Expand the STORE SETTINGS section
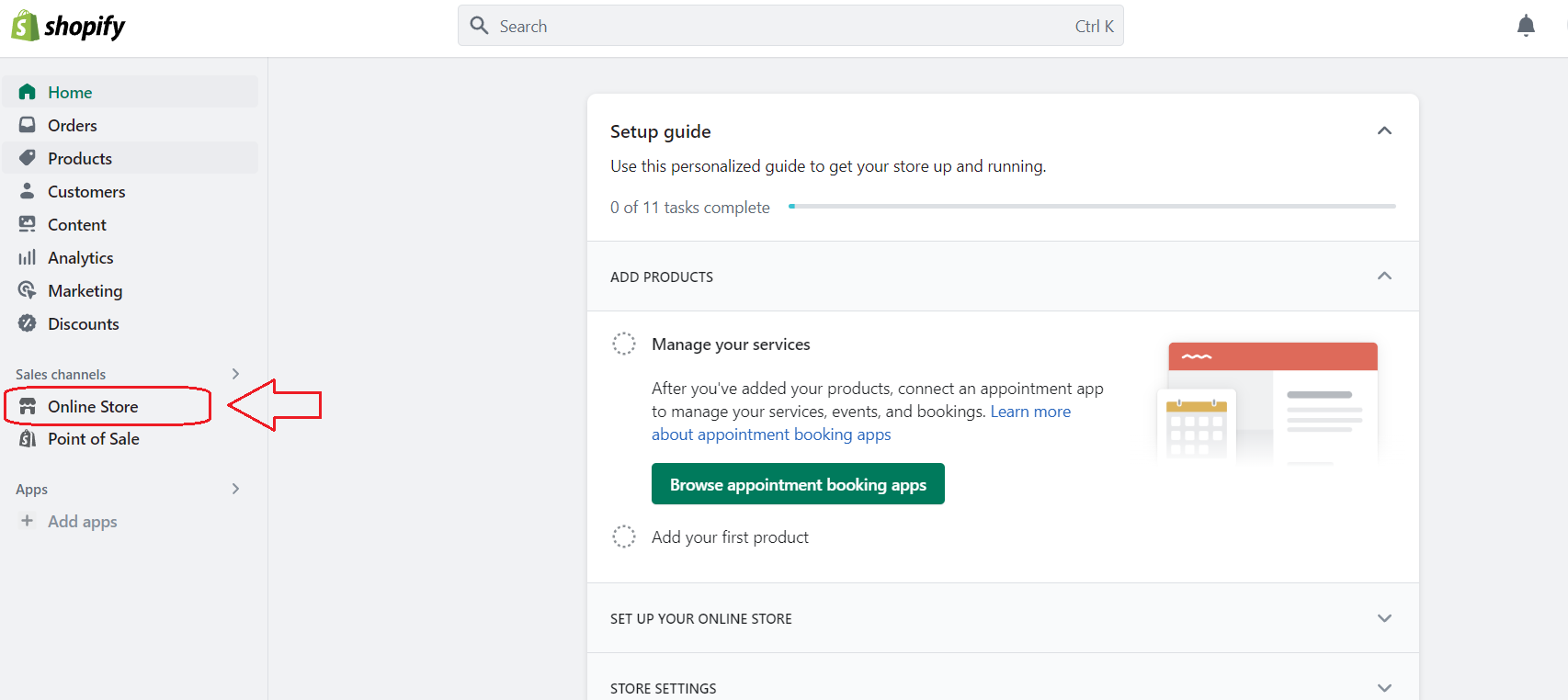1568x700 pixels. pos(1384,688)
